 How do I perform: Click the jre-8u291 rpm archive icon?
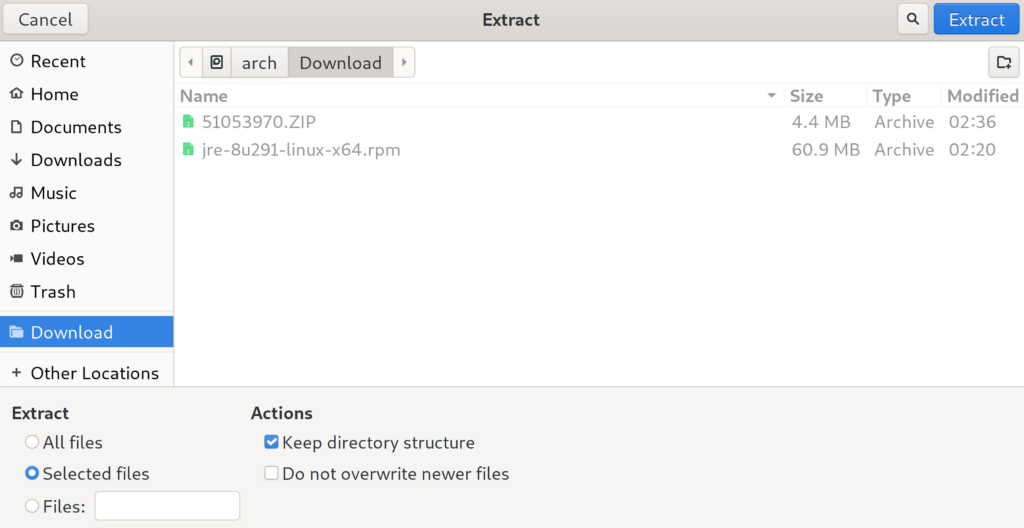[188, 150]
